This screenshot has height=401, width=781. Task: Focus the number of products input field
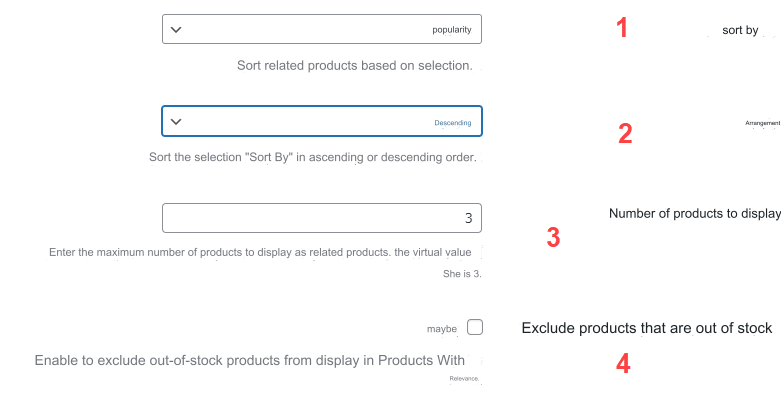click(322, 218)
